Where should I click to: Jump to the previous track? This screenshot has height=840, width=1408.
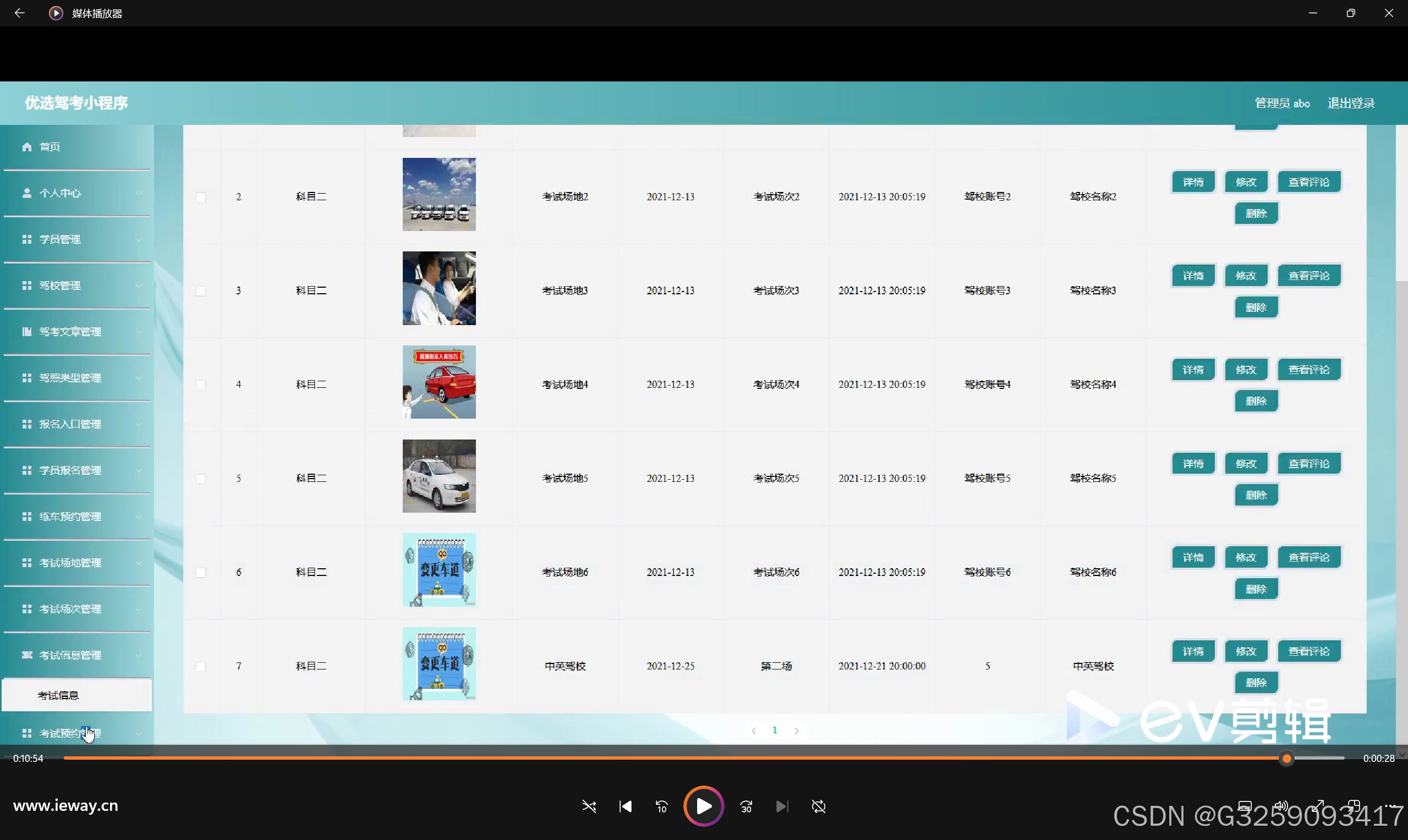pos(626,806)
